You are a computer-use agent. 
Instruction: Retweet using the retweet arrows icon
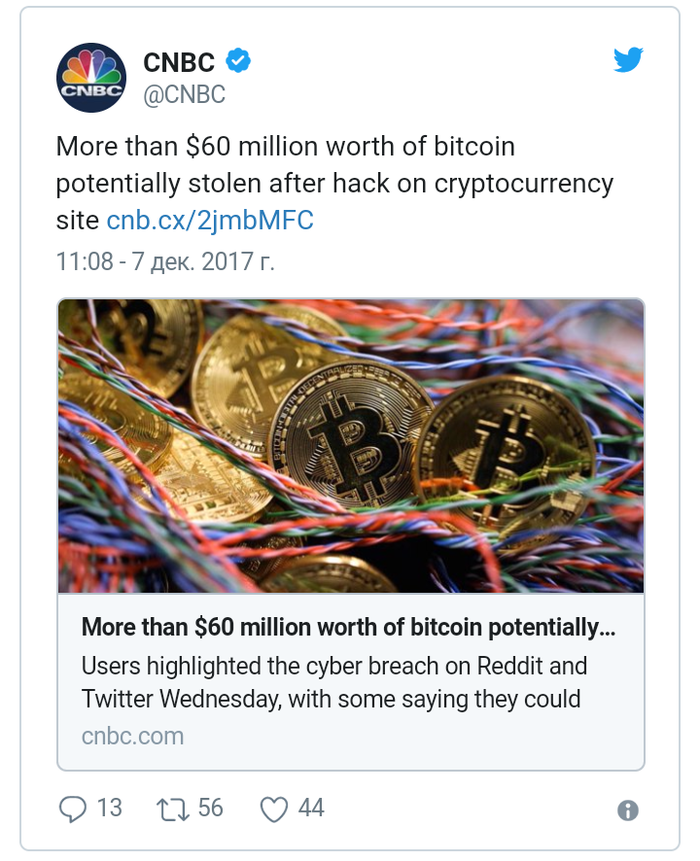pyautogui.click(x=173, y=808)
